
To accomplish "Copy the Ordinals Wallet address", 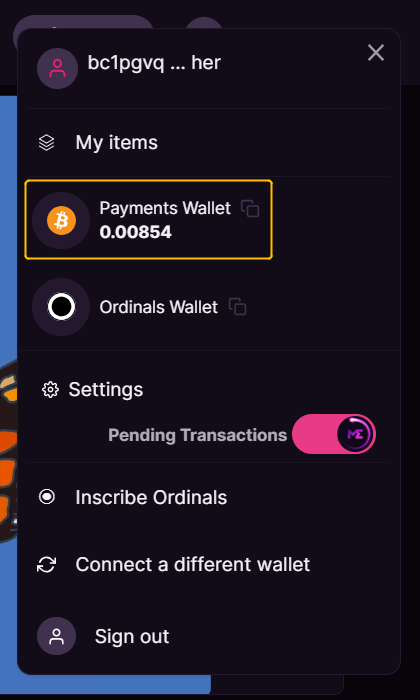I will pyautogui.click(x=237, y=307).
